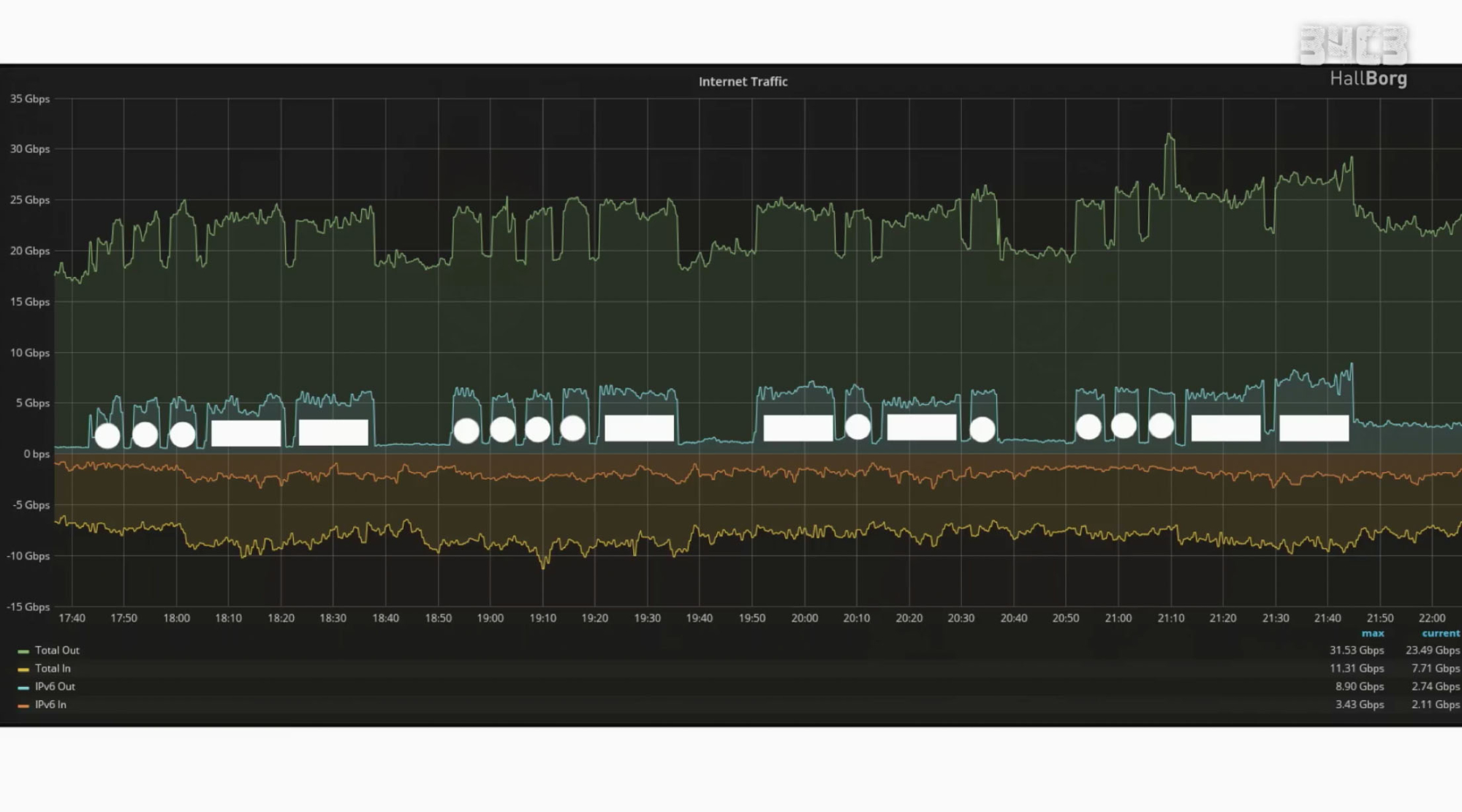This screenshot has width=1462, height=812.
Task: Click the 0 bps y-axis label
Action: [x=37, y=454]
